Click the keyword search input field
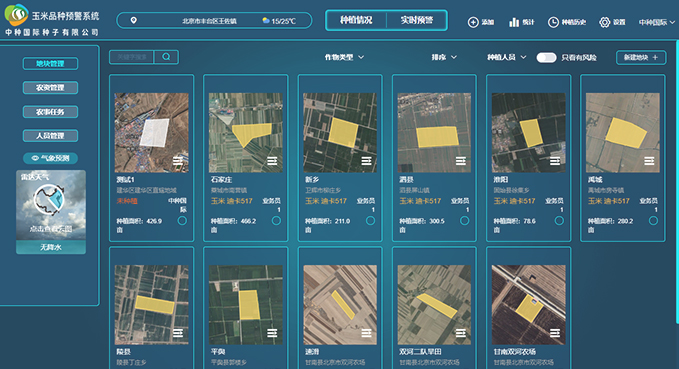 [x=132, y=57]
